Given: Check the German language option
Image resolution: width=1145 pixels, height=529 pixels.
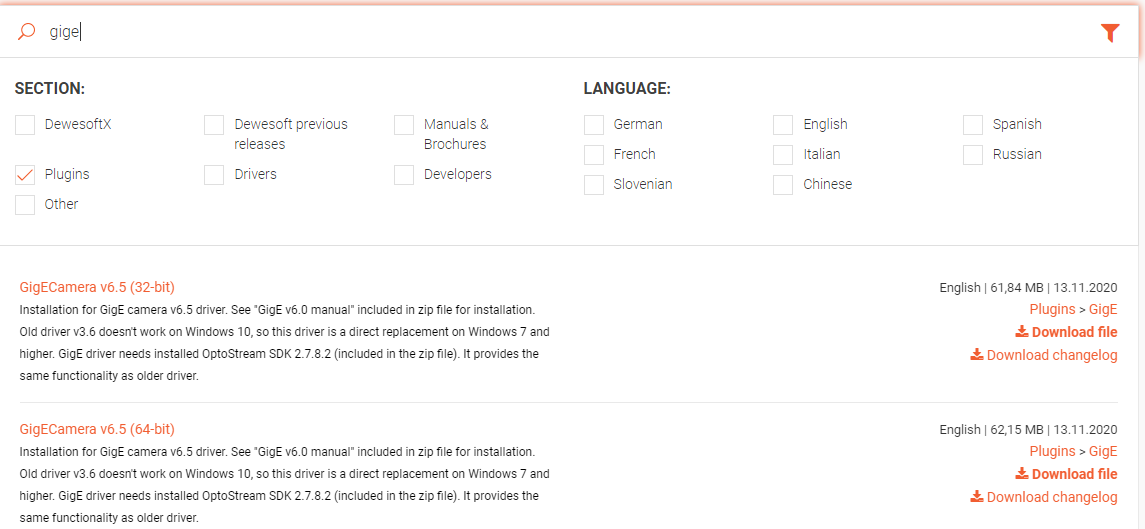Looking at the screenshot, I should [x=594, y=125].
